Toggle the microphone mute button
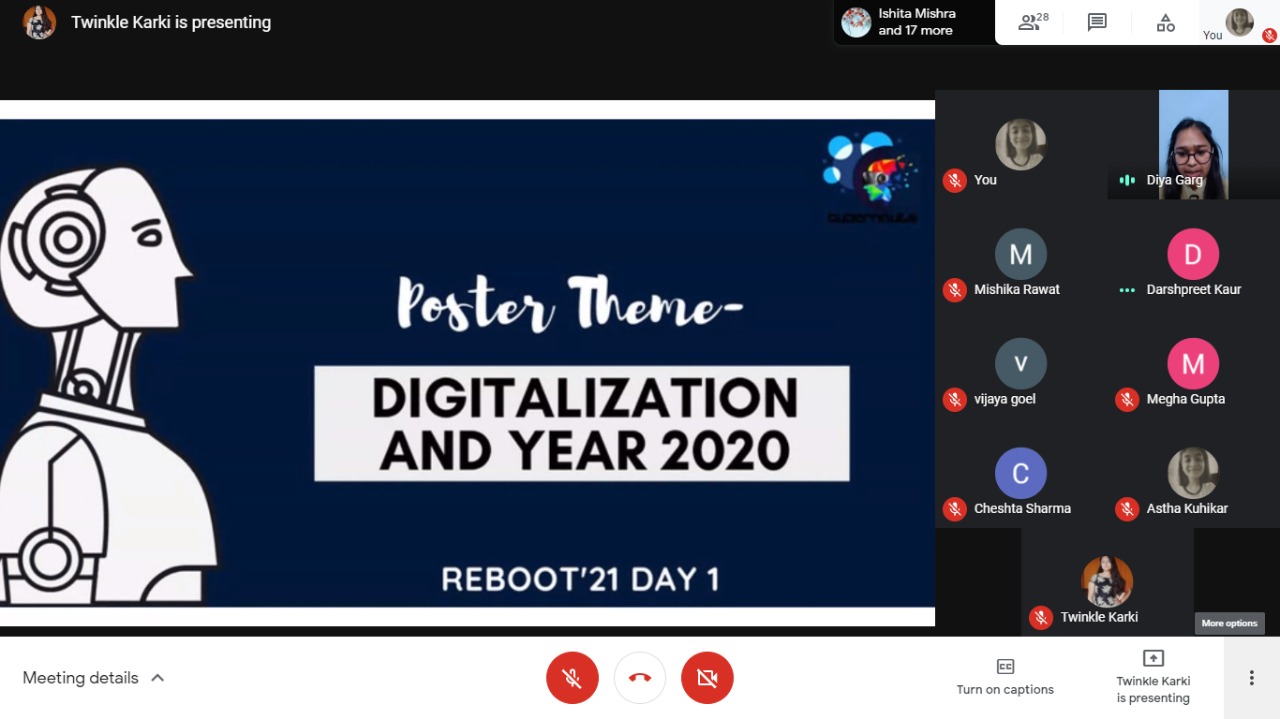The height and width of the screenshot is (719, 1280). pos(572,678)
